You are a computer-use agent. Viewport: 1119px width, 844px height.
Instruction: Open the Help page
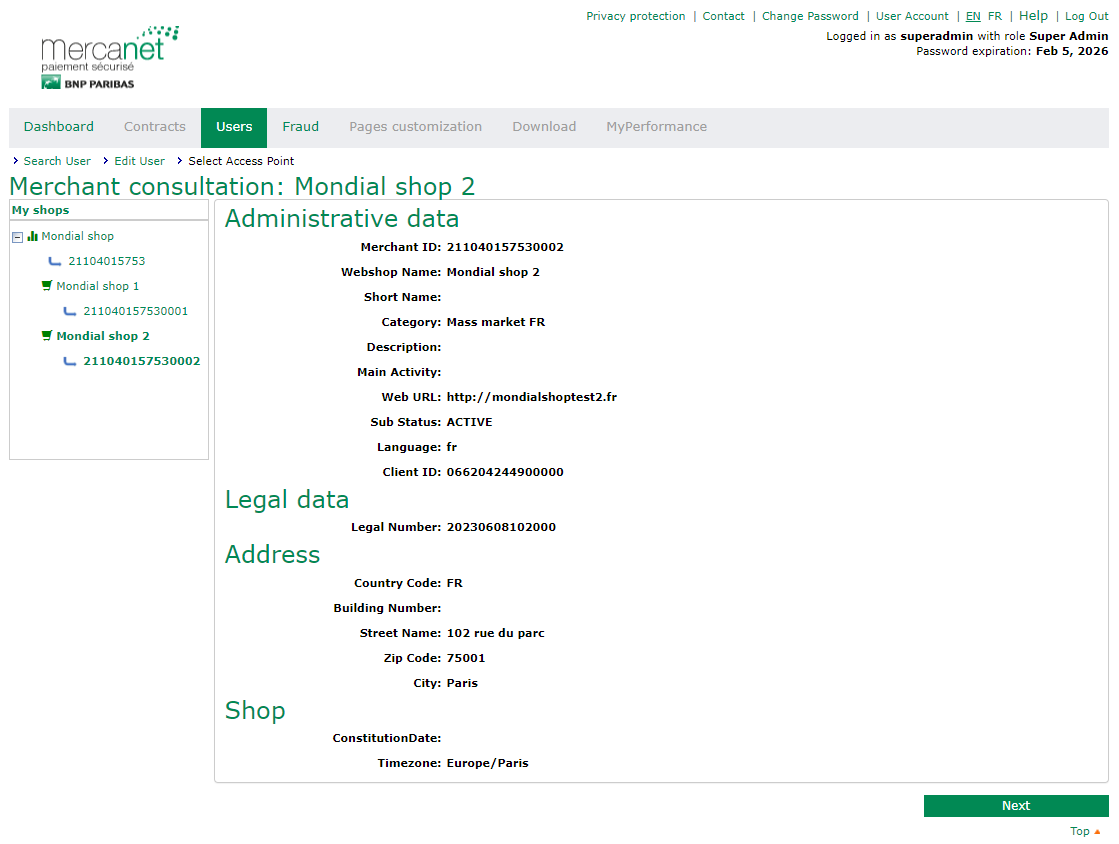[x=1033, y=15]
